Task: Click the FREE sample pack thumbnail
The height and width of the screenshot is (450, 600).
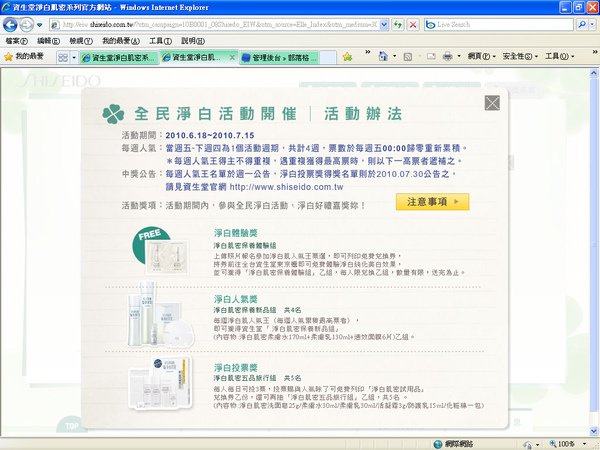Action: [161, 251]
